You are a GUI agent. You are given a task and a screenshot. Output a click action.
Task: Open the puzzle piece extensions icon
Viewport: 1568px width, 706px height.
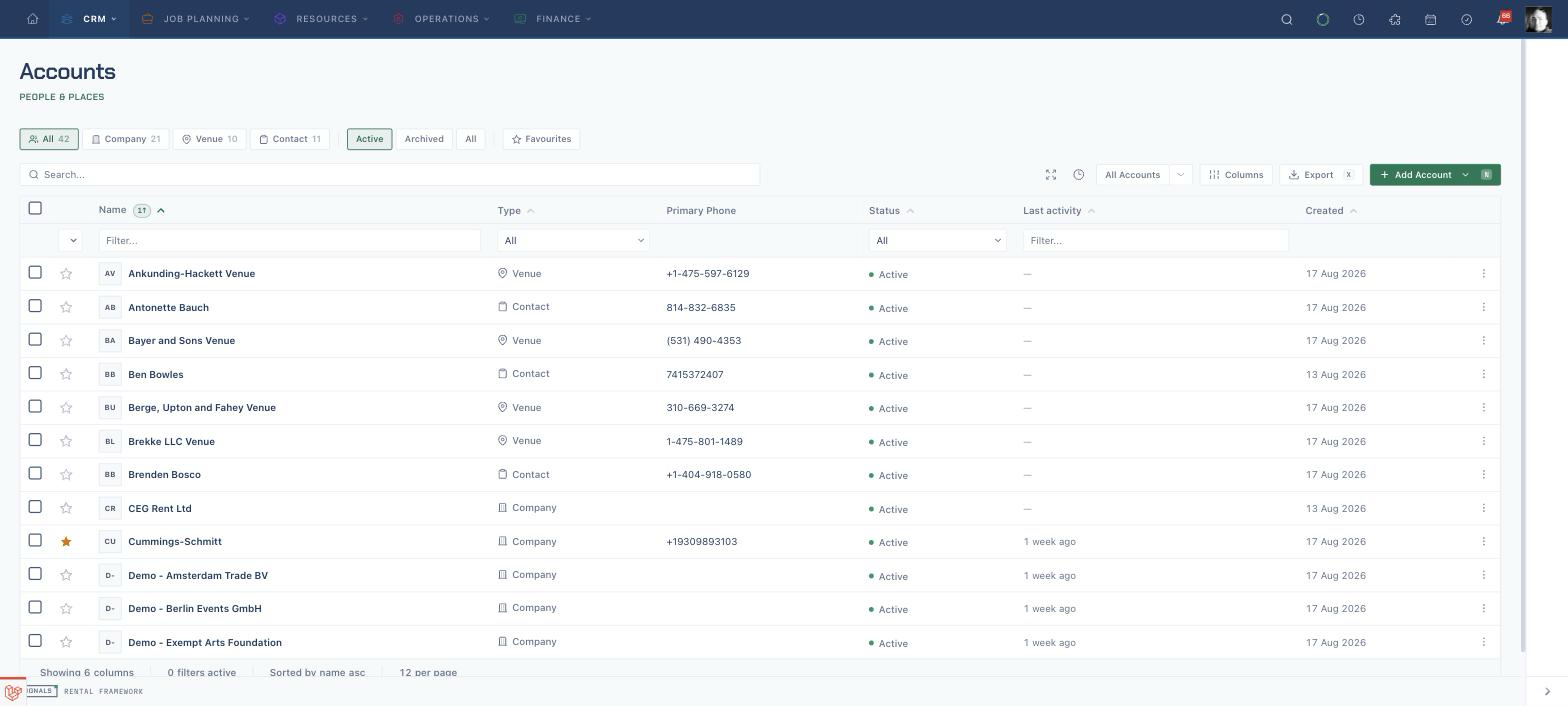point(1395,19)
